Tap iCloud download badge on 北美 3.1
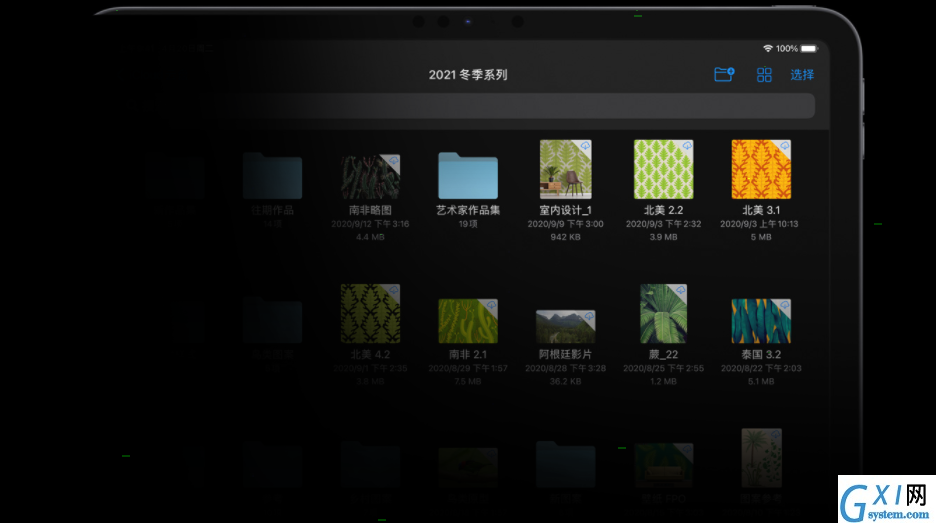936x523 pixels. [785, 146]
